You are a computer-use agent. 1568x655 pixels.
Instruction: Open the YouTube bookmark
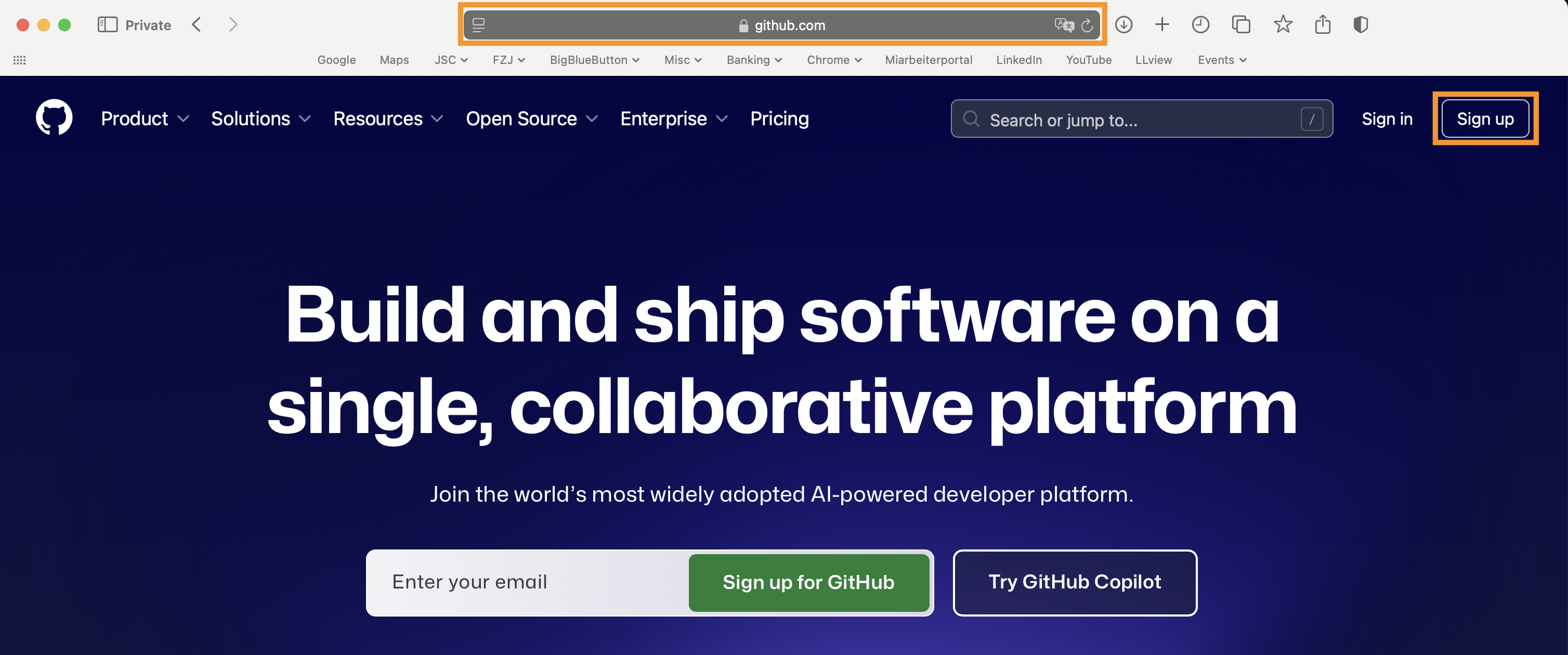click(x=1088, y=60)
